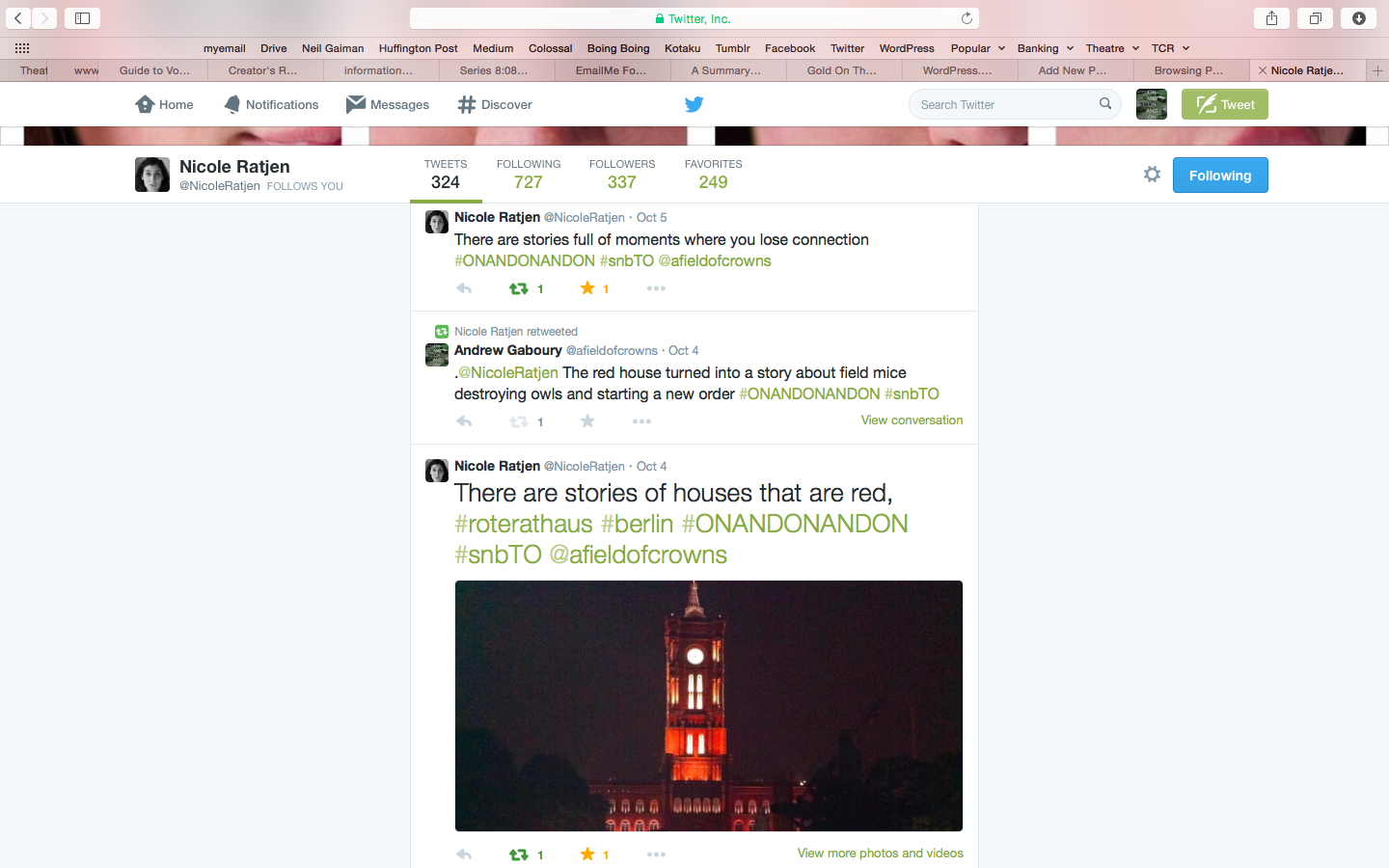Click the Twitter bird logo
This screenshot has height=868, width=1389.
point(694,104)
